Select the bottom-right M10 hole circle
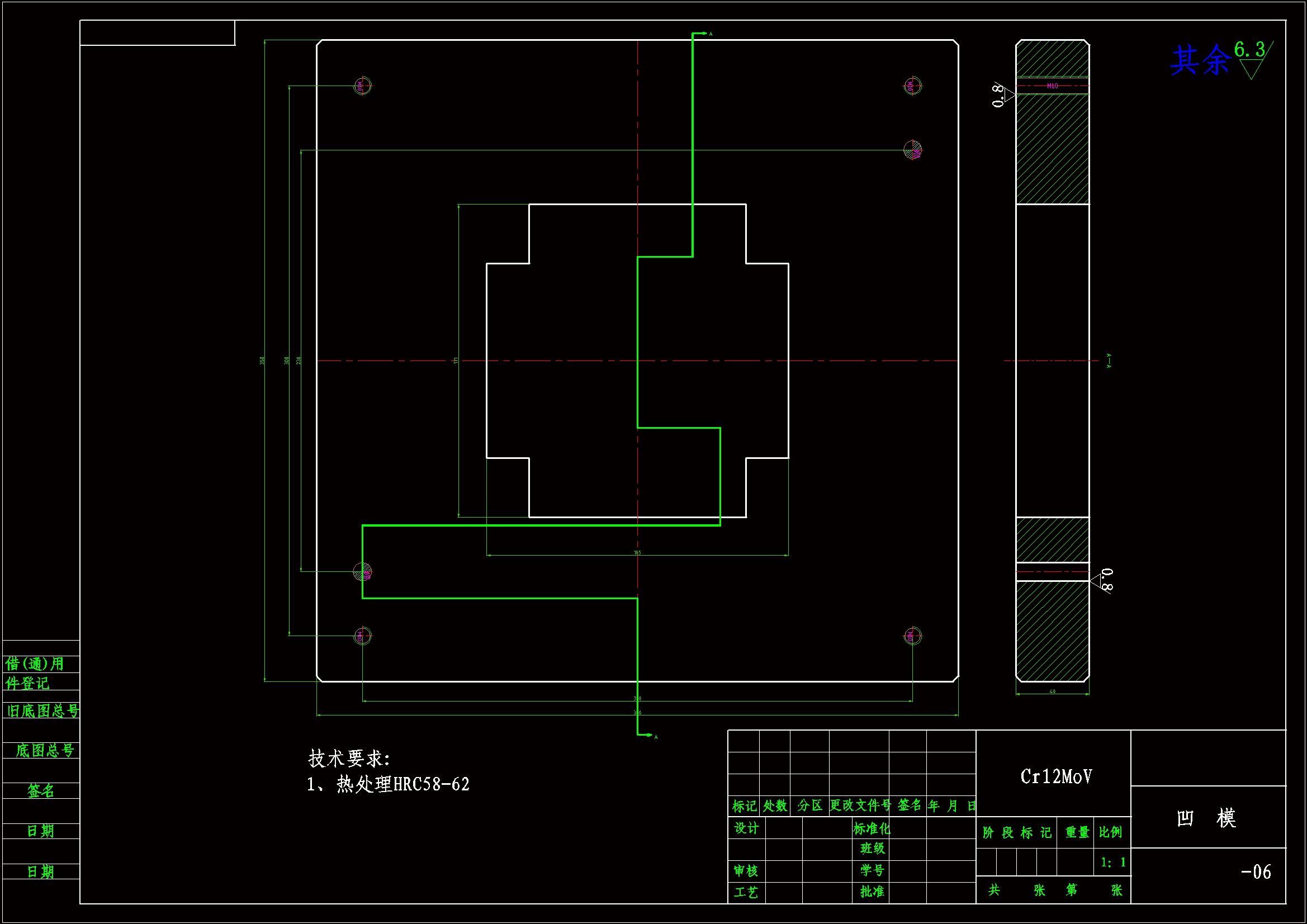Image resolution: width=1307 pixels, height=924 pixels. (x=912, y=636)
